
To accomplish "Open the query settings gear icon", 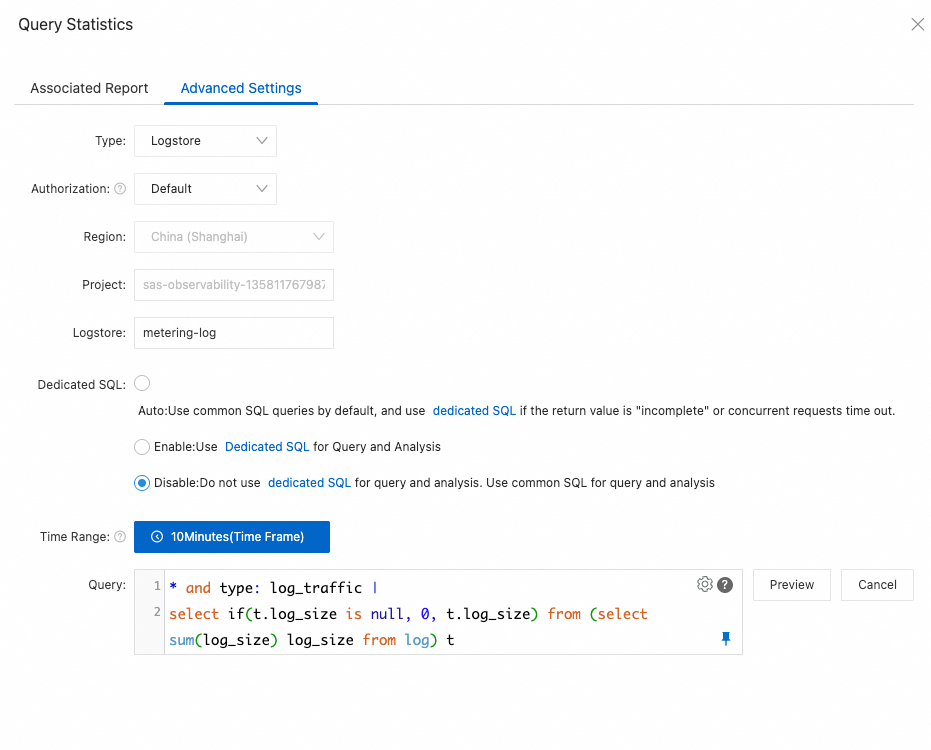I will coord(705,584).
